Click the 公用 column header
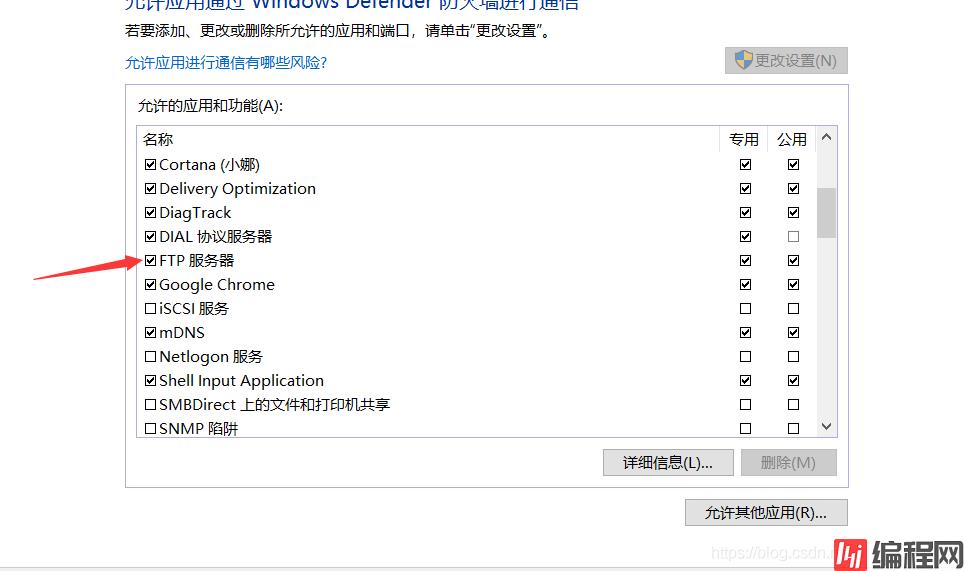The image size is (964, 571). (792, 140)
